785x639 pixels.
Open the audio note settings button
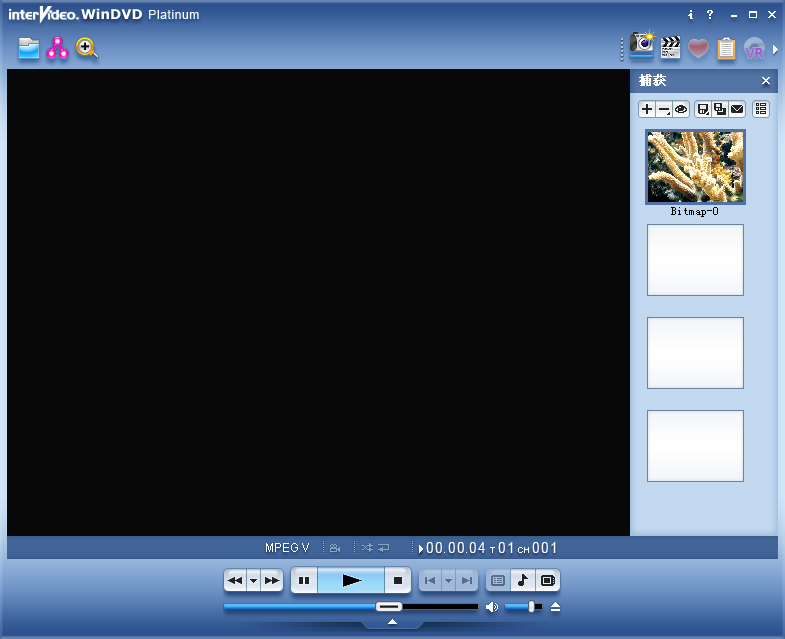[523, 581]
